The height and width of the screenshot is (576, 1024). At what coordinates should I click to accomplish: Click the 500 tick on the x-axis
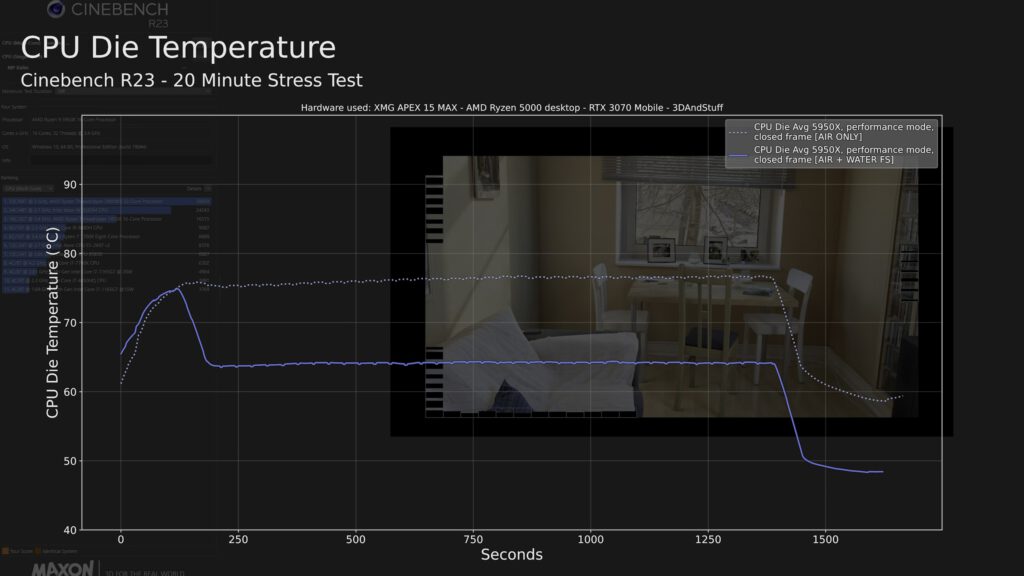(x=355, y=539)
